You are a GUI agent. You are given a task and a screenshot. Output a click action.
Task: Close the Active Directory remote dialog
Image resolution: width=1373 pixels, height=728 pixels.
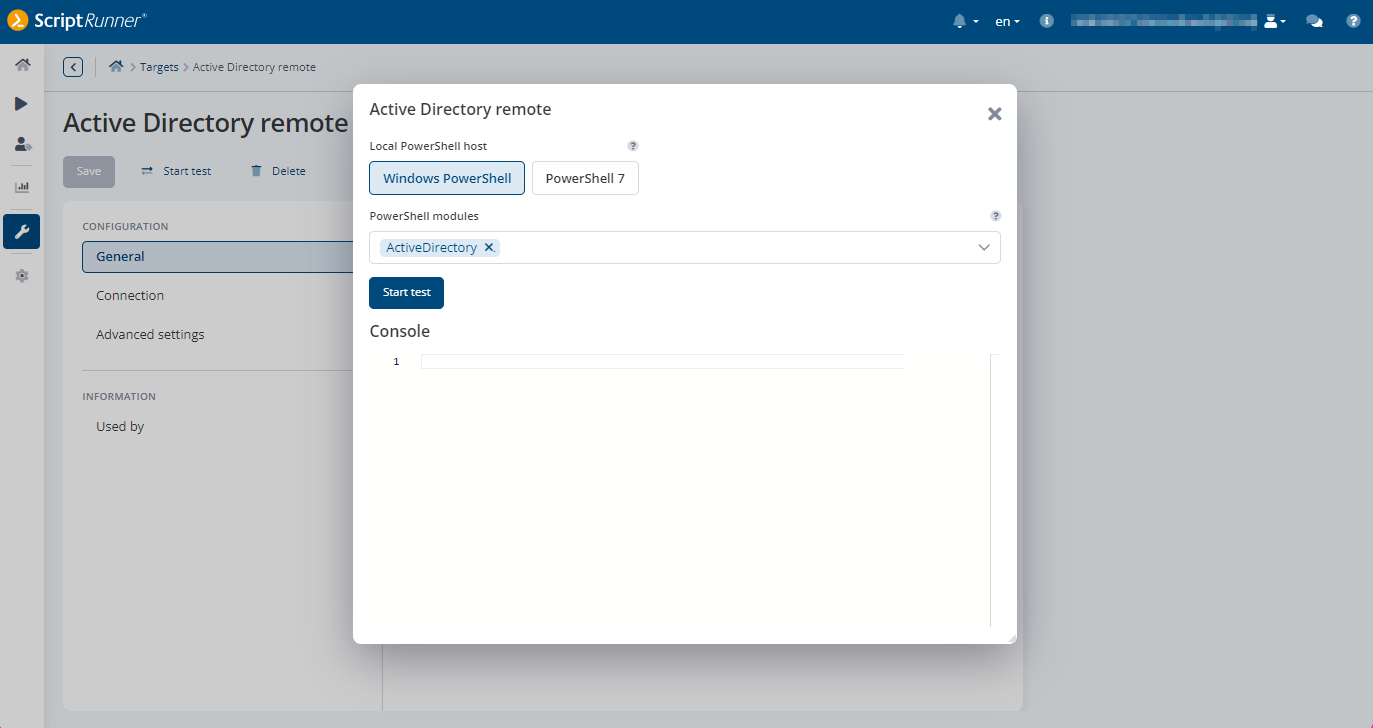pyautogui.click(x=994, y=114)
